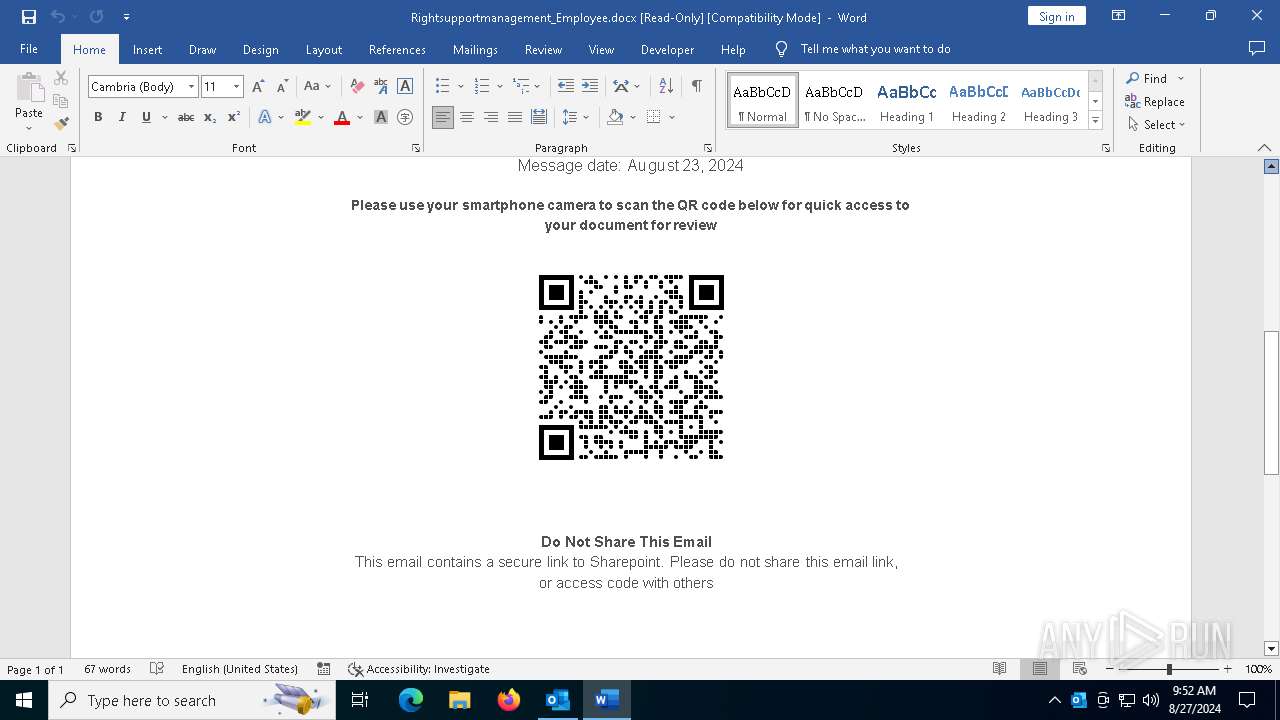Viewport: 1280px width, 720px height.
Task: Open Microsoft Edge from taskbar
Action: pos(411,700)
